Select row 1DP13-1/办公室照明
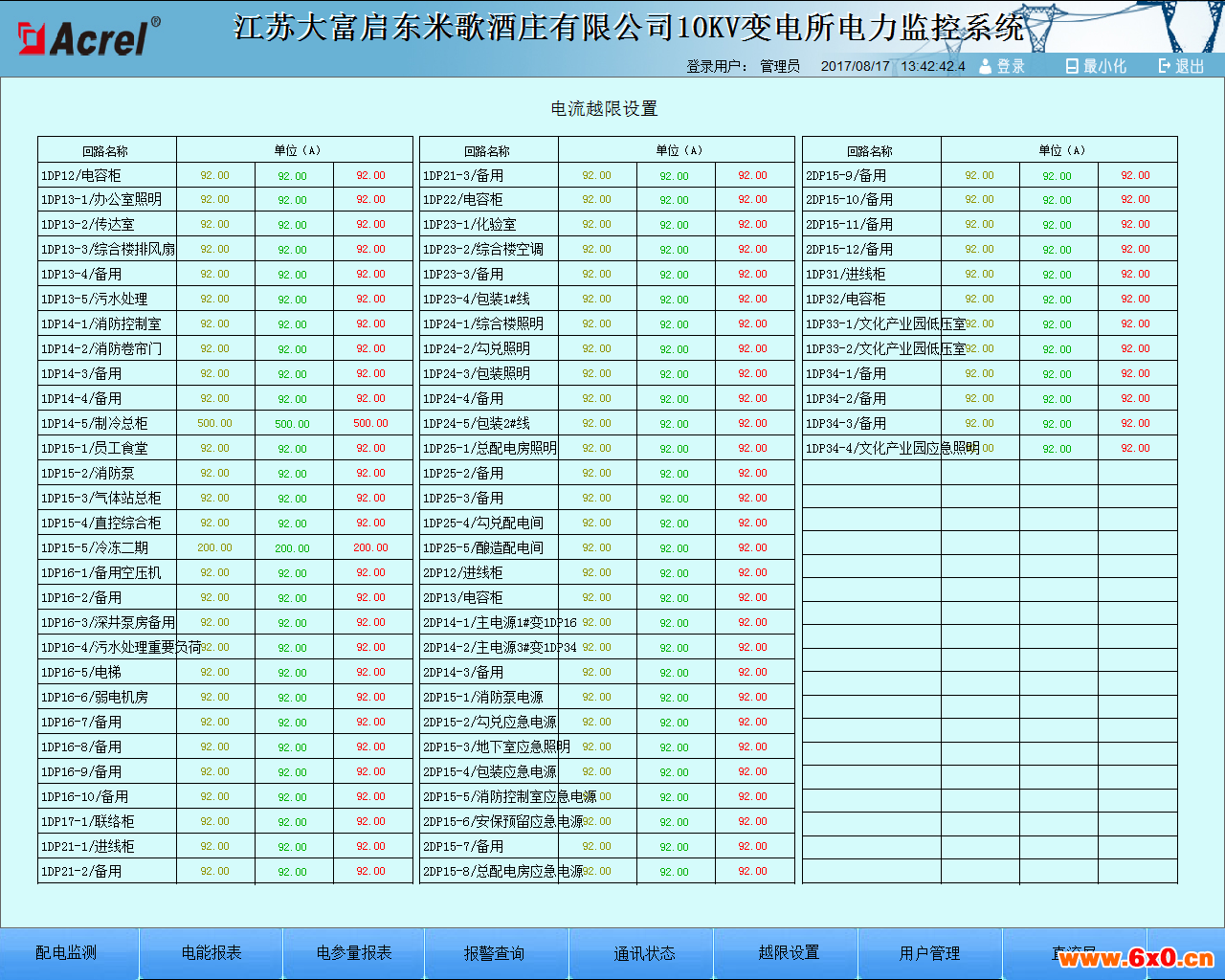 click(x=225, y=200)
